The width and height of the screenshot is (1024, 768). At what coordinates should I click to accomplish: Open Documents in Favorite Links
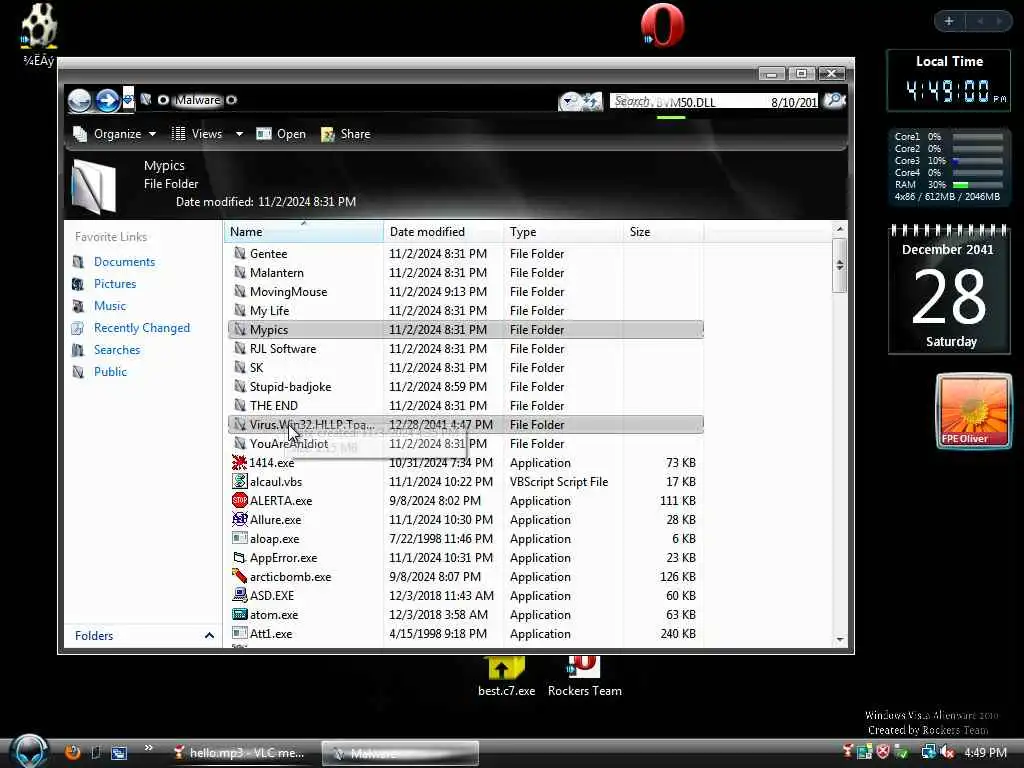click(x=124, y=262)
